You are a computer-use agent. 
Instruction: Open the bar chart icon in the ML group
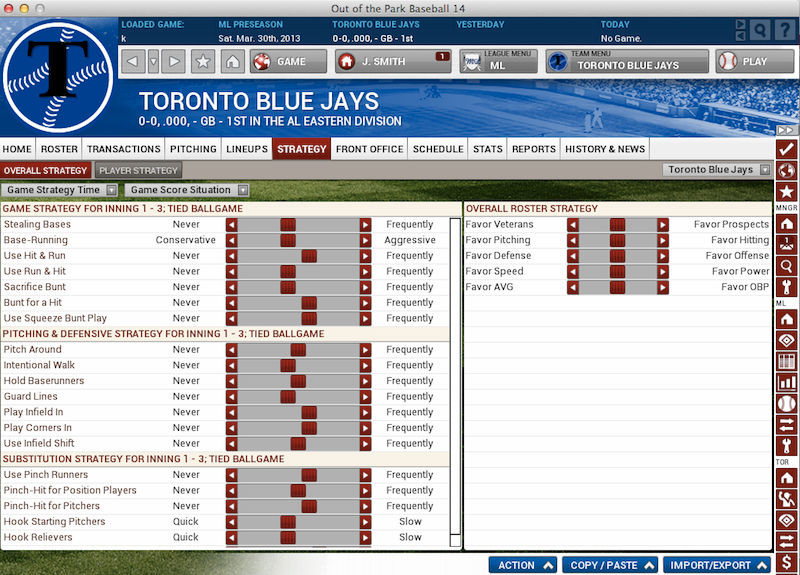(786, 382)
